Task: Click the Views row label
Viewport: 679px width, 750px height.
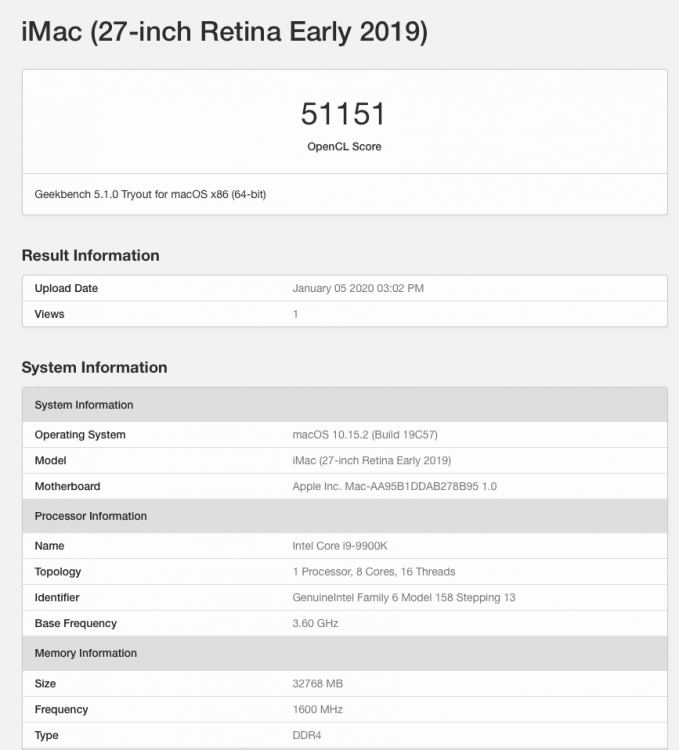Action: click(49, 314)
